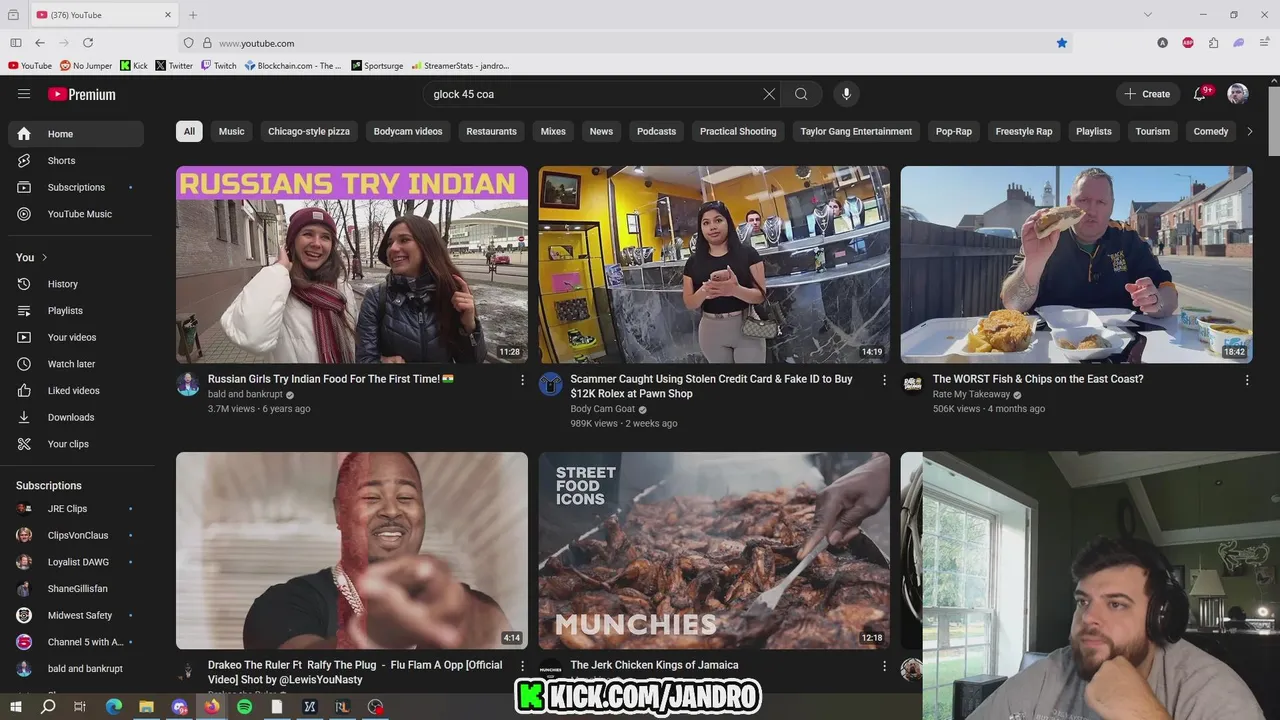Viewport: 1280px width, 720px height.
Task: Select the Restaurants filter chip
Action: (491, 131)
